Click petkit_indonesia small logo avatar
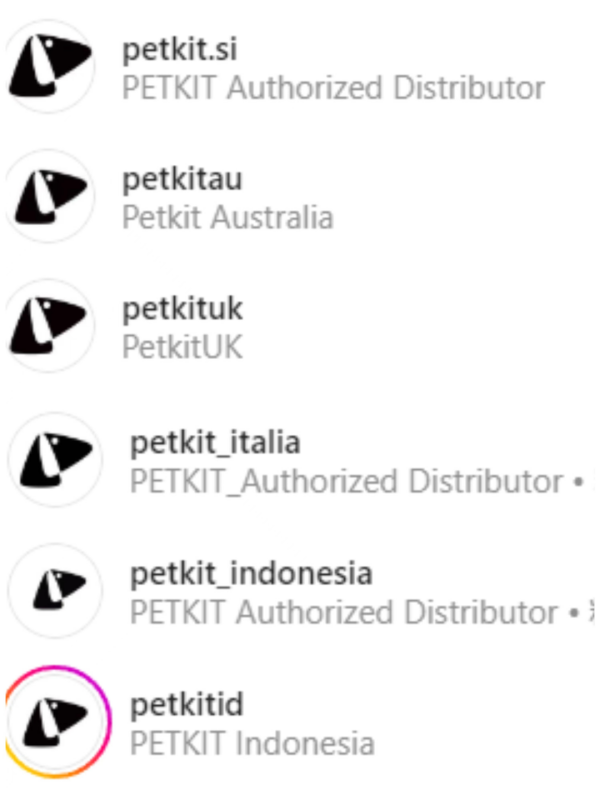The image size is (600, 800). tap(55, 590)
